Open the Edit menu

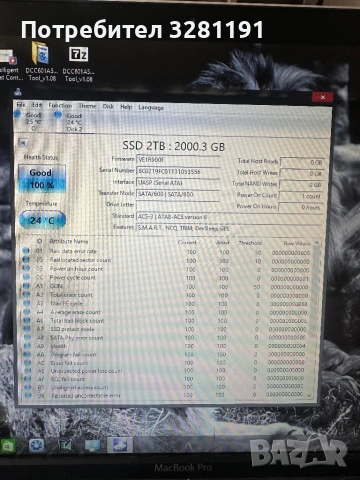point(37,105)
